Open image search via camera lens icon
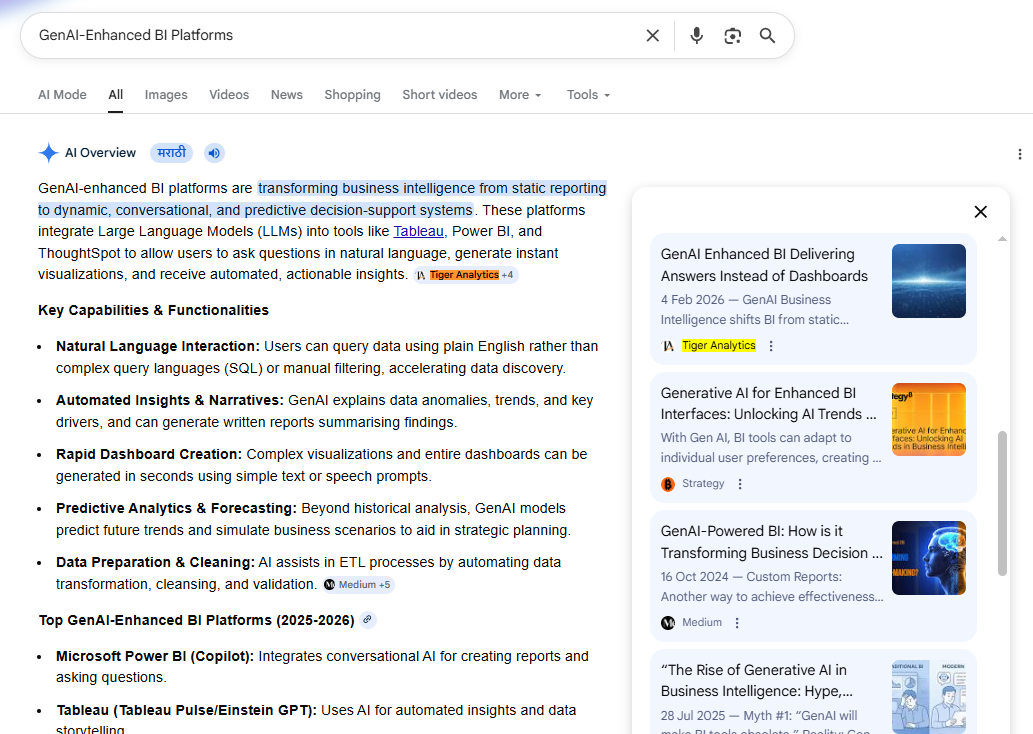The width and height of the screenshot is (1033, 734). point(733,36)
